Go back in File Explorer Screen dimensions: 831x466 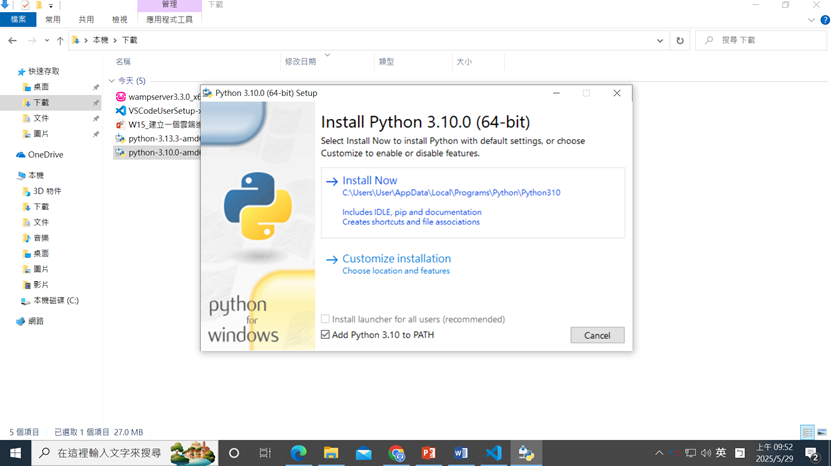(12, 40)
